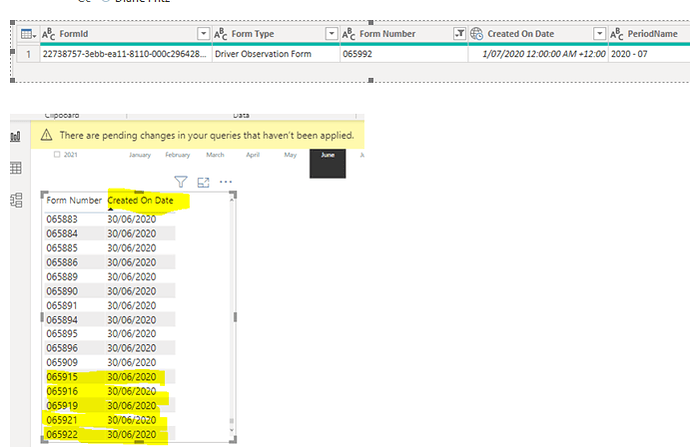Switch to Report view in left sidebar

(x=15, y=136)
